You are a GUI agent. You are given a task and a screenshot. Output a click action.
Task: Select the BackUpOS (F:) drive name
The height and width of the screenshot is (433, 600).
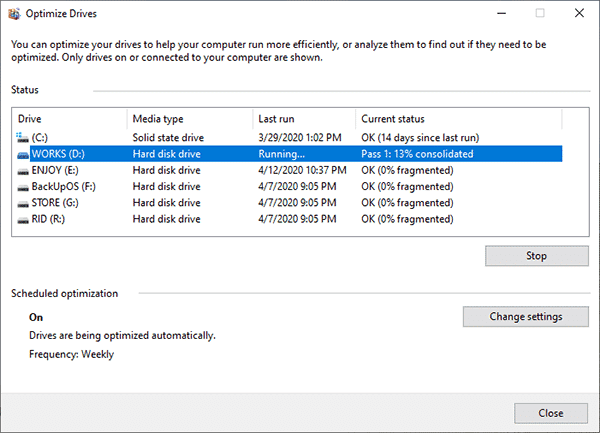[x=64, y=187]
